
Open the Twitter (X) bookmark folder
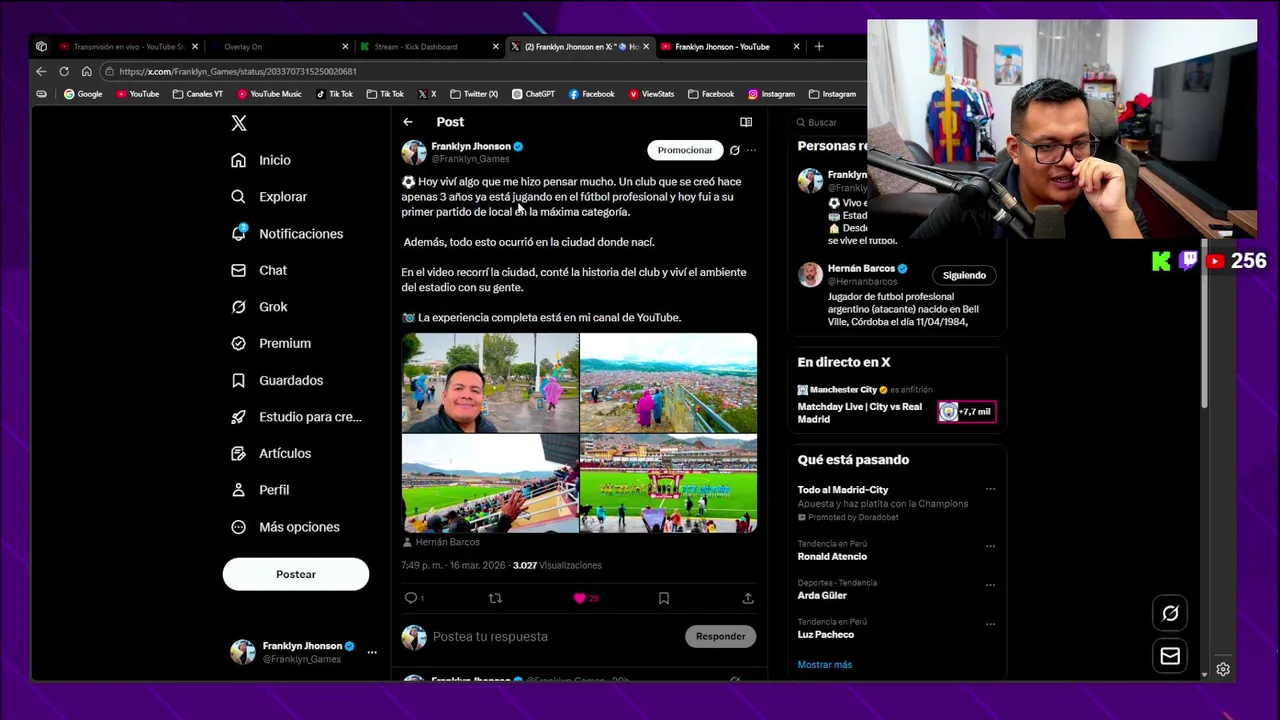474,94
